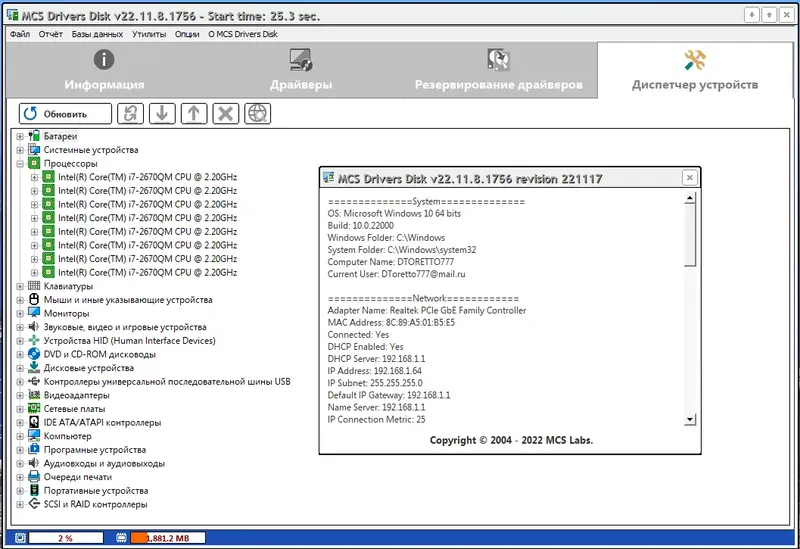Click the Процессоры chip icon

(x=34, y=163)
